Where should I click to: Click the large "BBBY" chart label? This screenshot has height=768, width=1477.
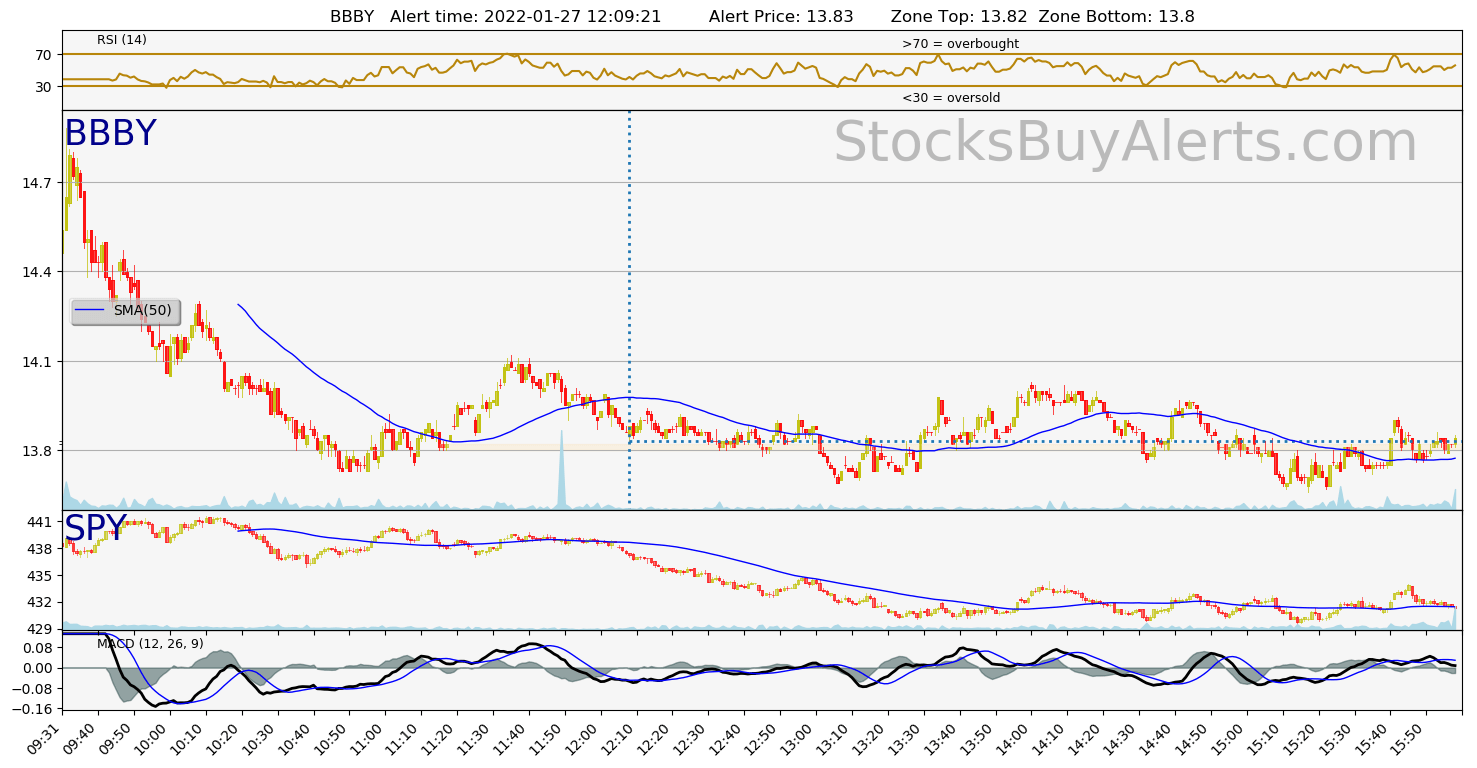(110, 134)
